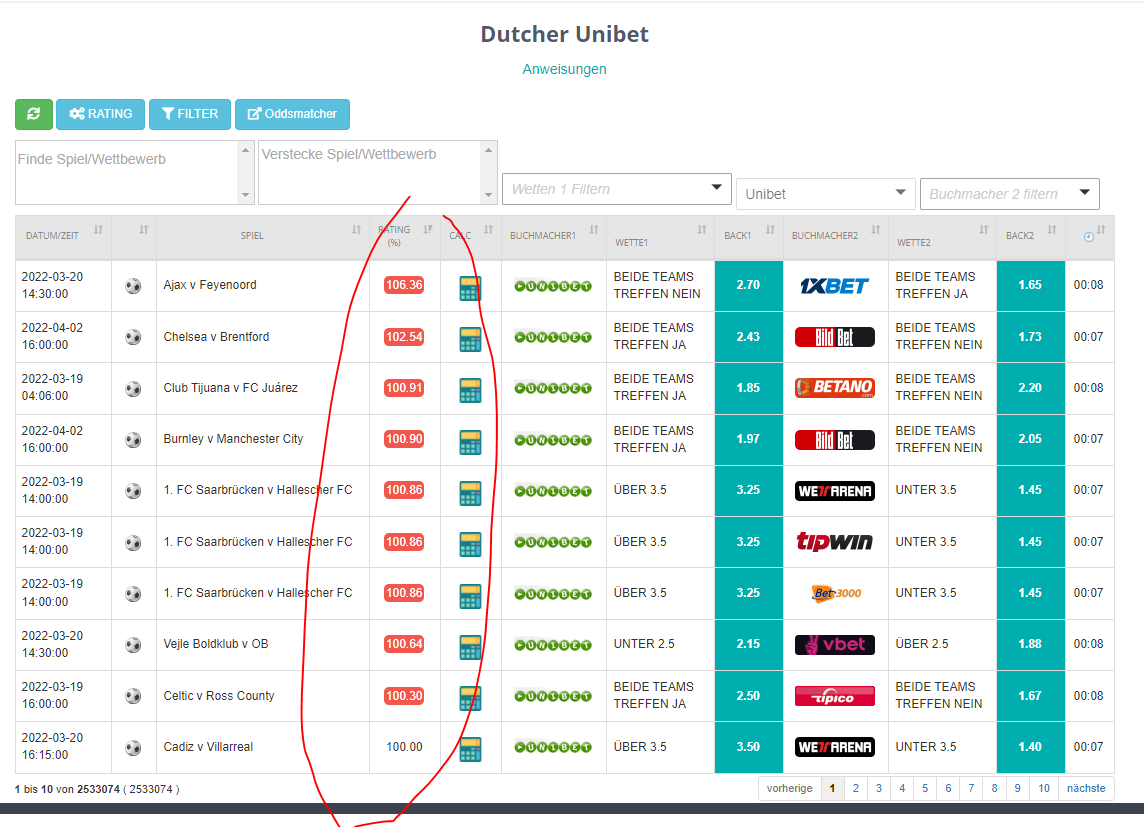The height and width of the screenshot is (827, 1144).
Task: Jump to page 10 in pagination
Action: [x=1043, y=788]
